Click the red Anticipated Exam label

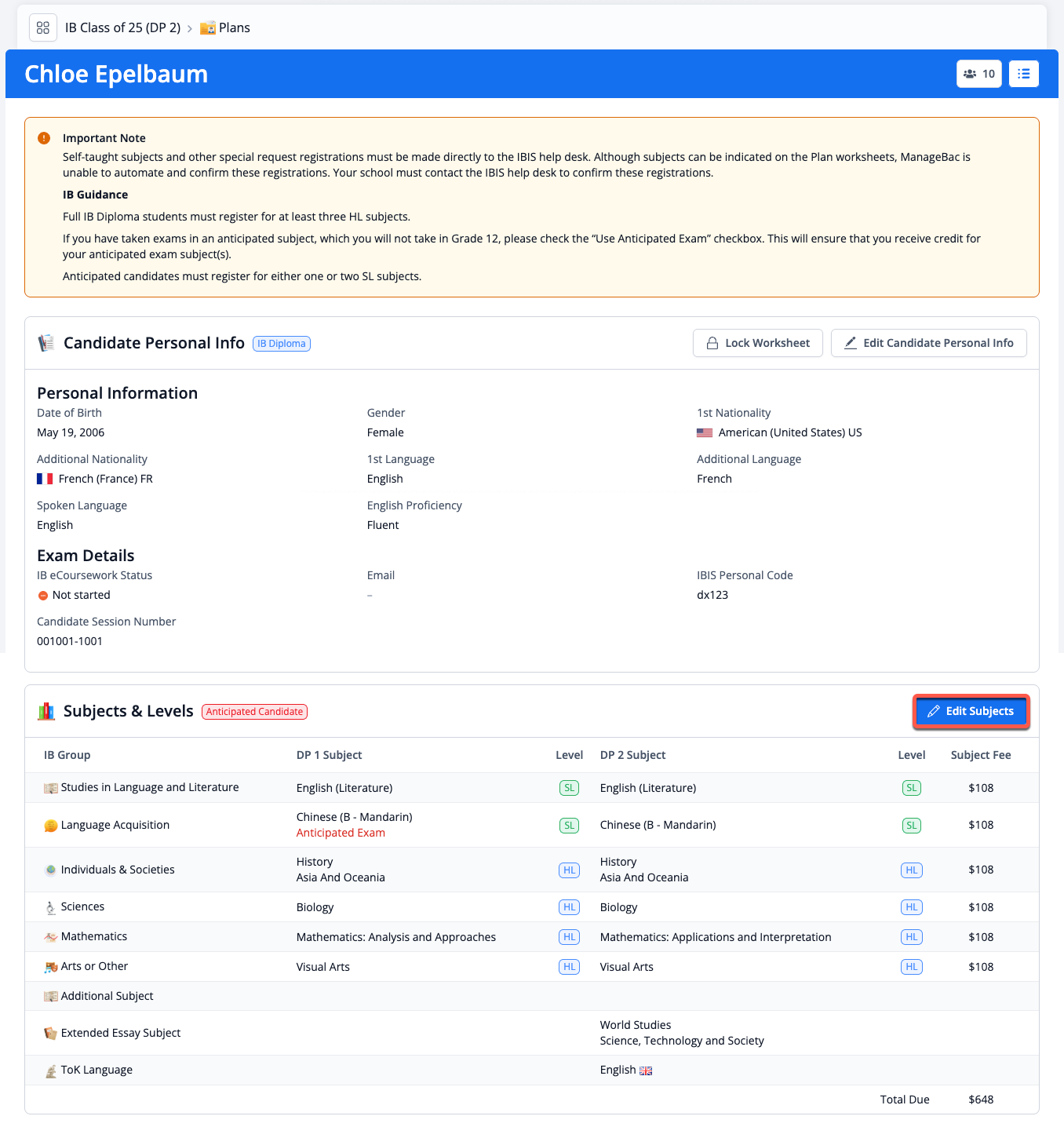click(x=341, y=833)
